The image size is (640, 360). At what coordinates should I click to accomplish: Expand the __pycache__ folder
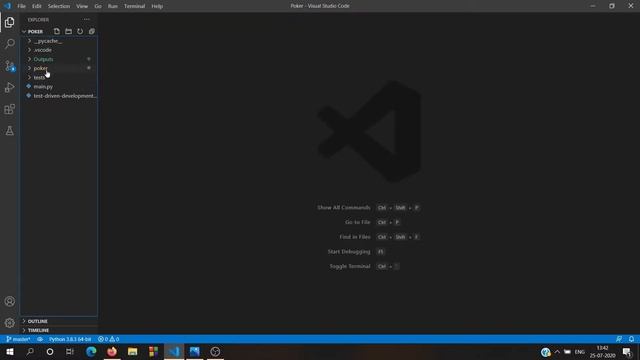pos(59,41)
